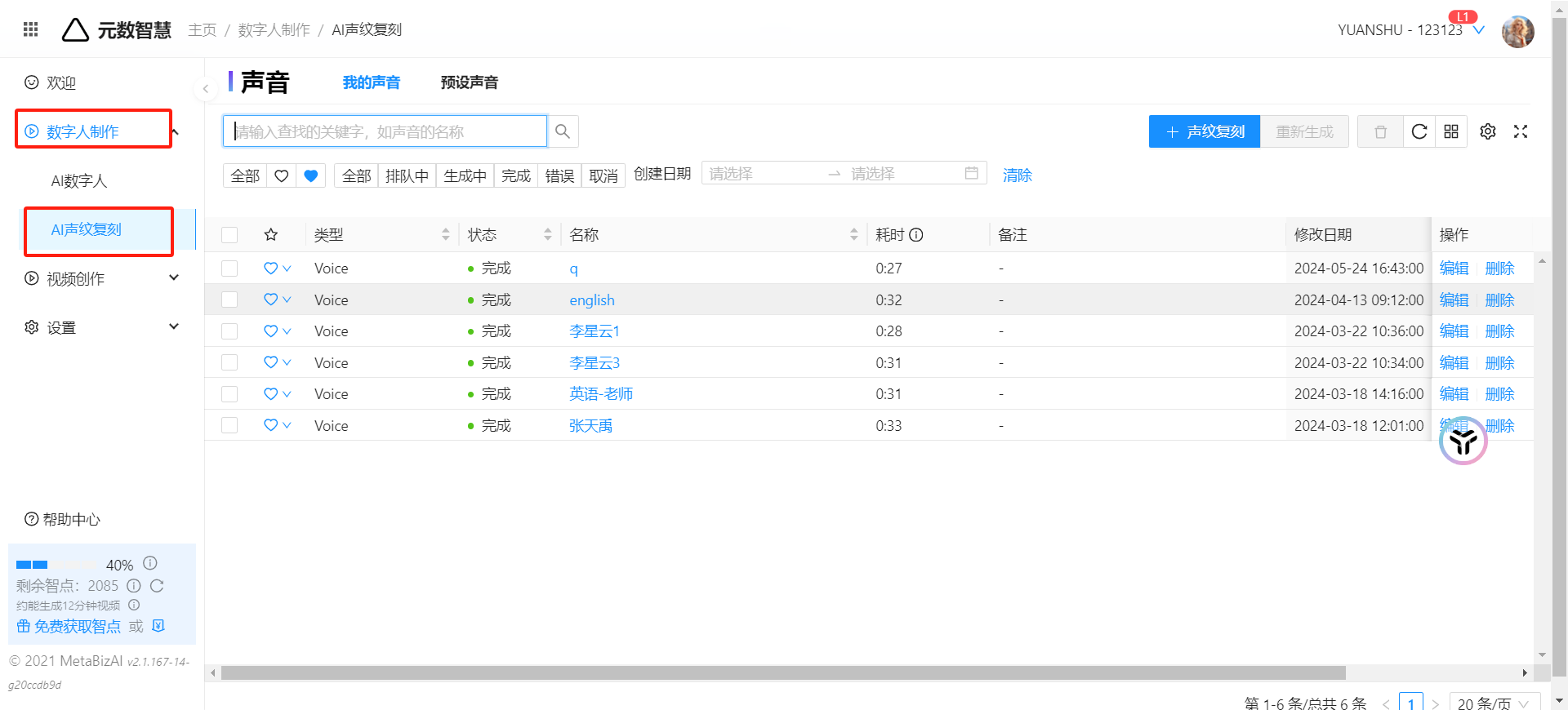Sort by 名称 column arrows
Screen dimensions: 1568x710
click(x=854, y=235)
